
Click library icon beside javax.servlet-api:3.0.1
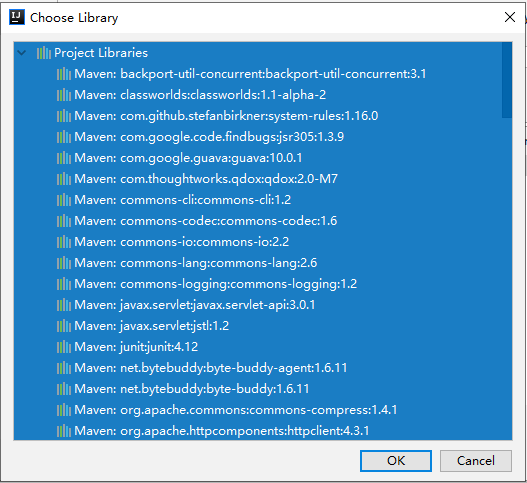pos(64,305)
